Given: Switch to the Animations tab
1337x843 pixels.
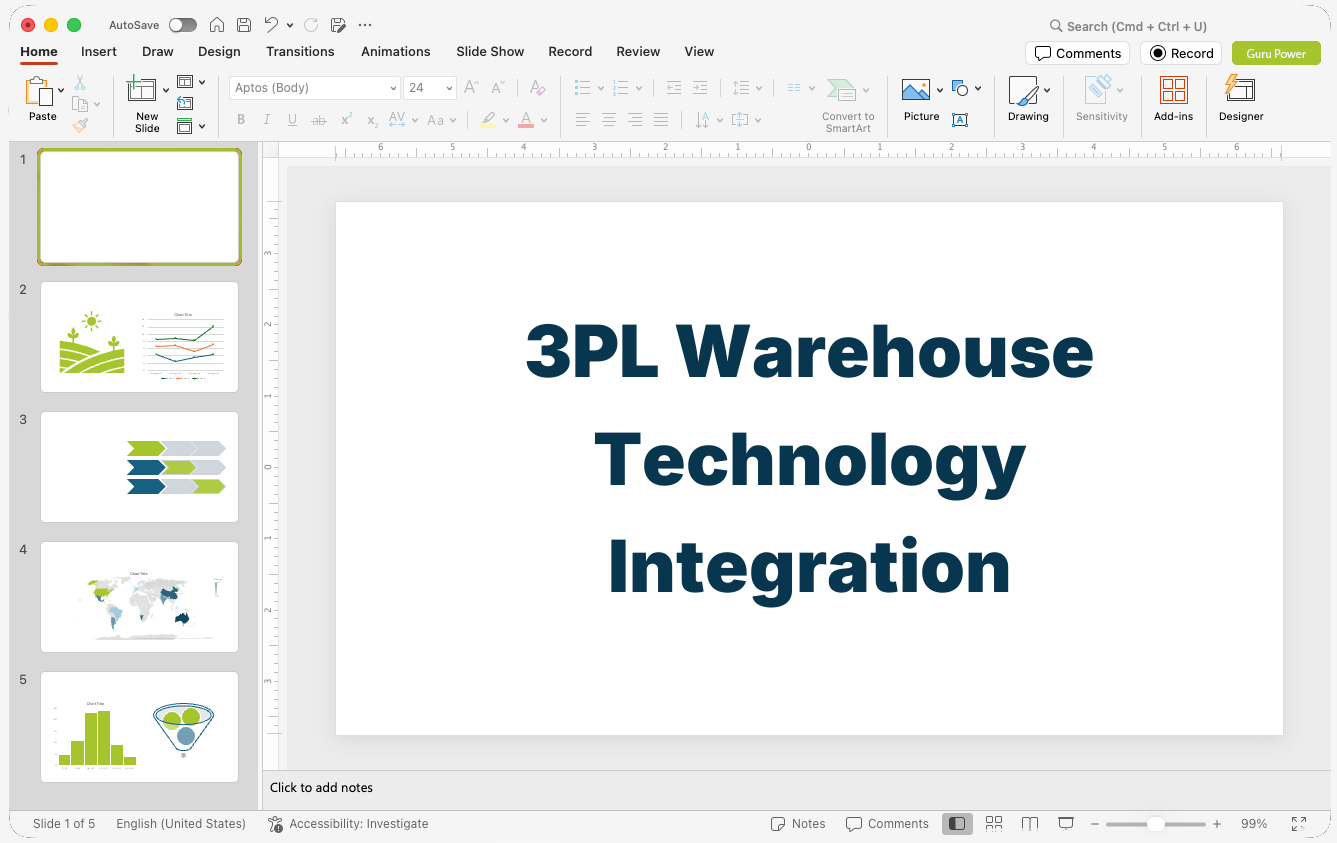Looking at the screenshot, I should tap(396, 51).
